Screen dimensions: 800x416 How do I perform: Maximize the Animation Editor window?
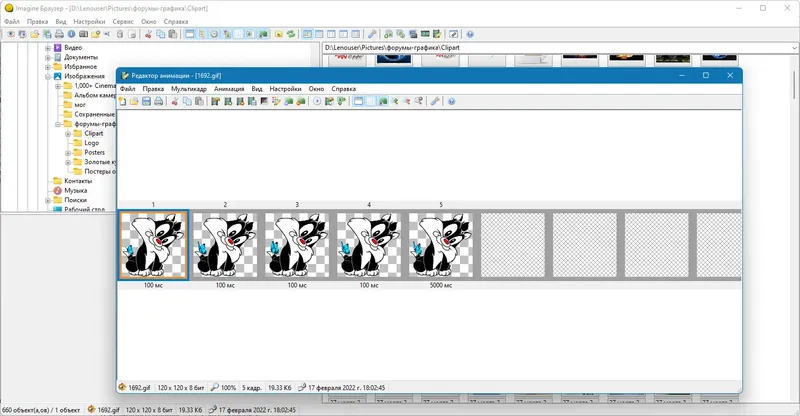click(706, 75)
